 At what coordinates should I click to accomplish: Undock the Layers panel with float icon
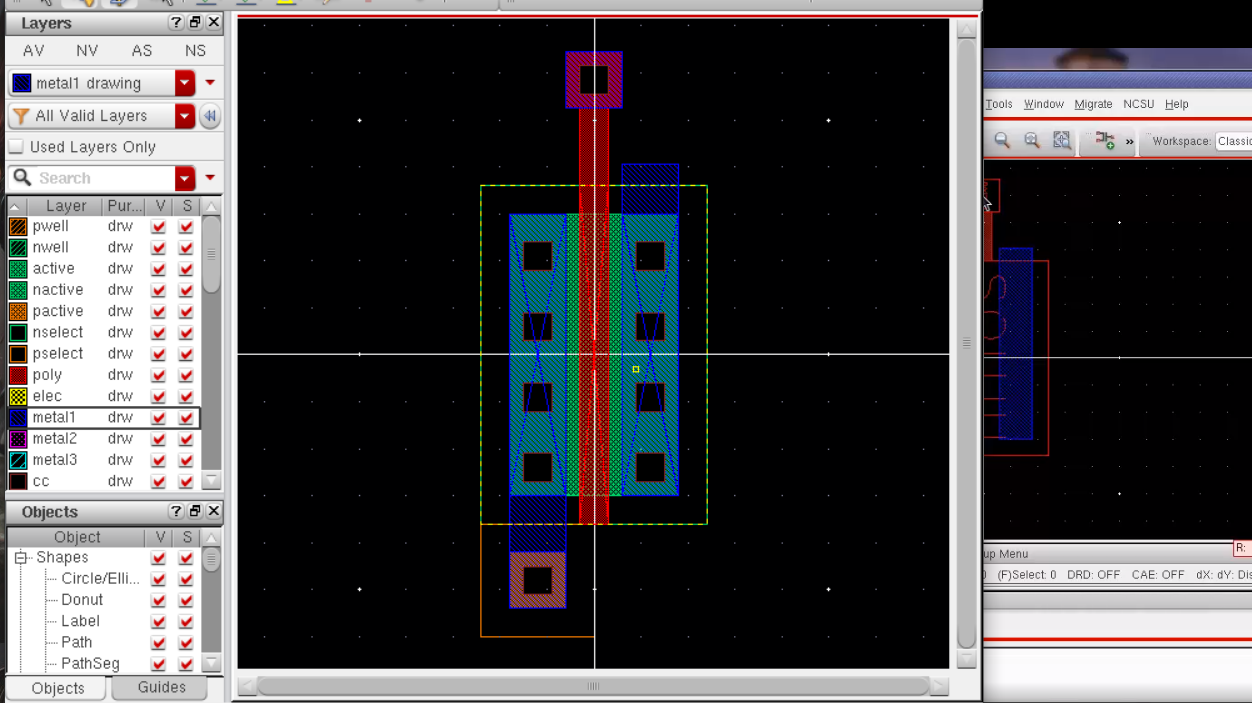coord(195,22)
